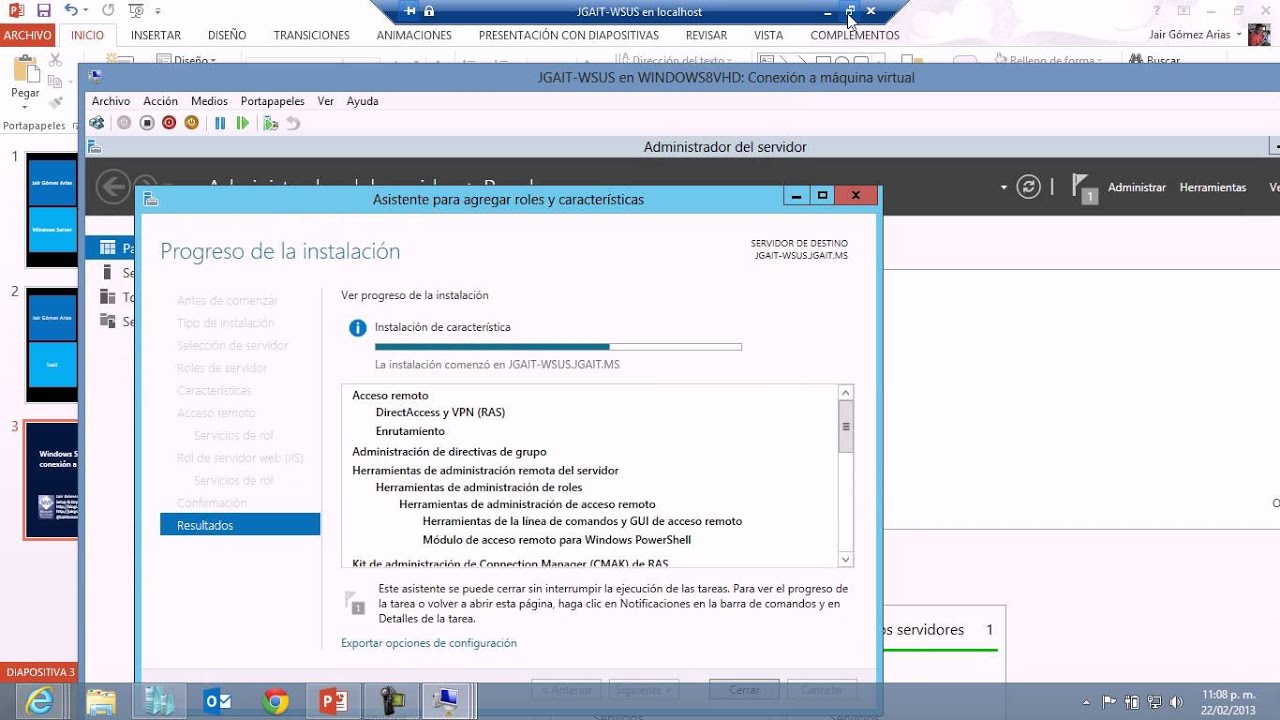Switch to the ANIMACIONES ribbon tab
This screenshot has height=720, width=1280.
[x=414, y=35]
